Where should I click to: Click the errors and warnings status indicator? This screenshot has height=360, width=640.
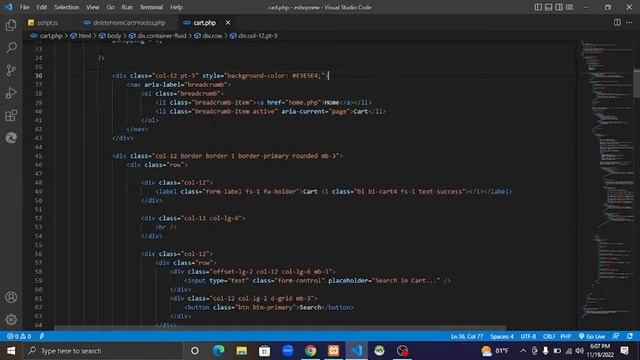(x=19, y=336)
